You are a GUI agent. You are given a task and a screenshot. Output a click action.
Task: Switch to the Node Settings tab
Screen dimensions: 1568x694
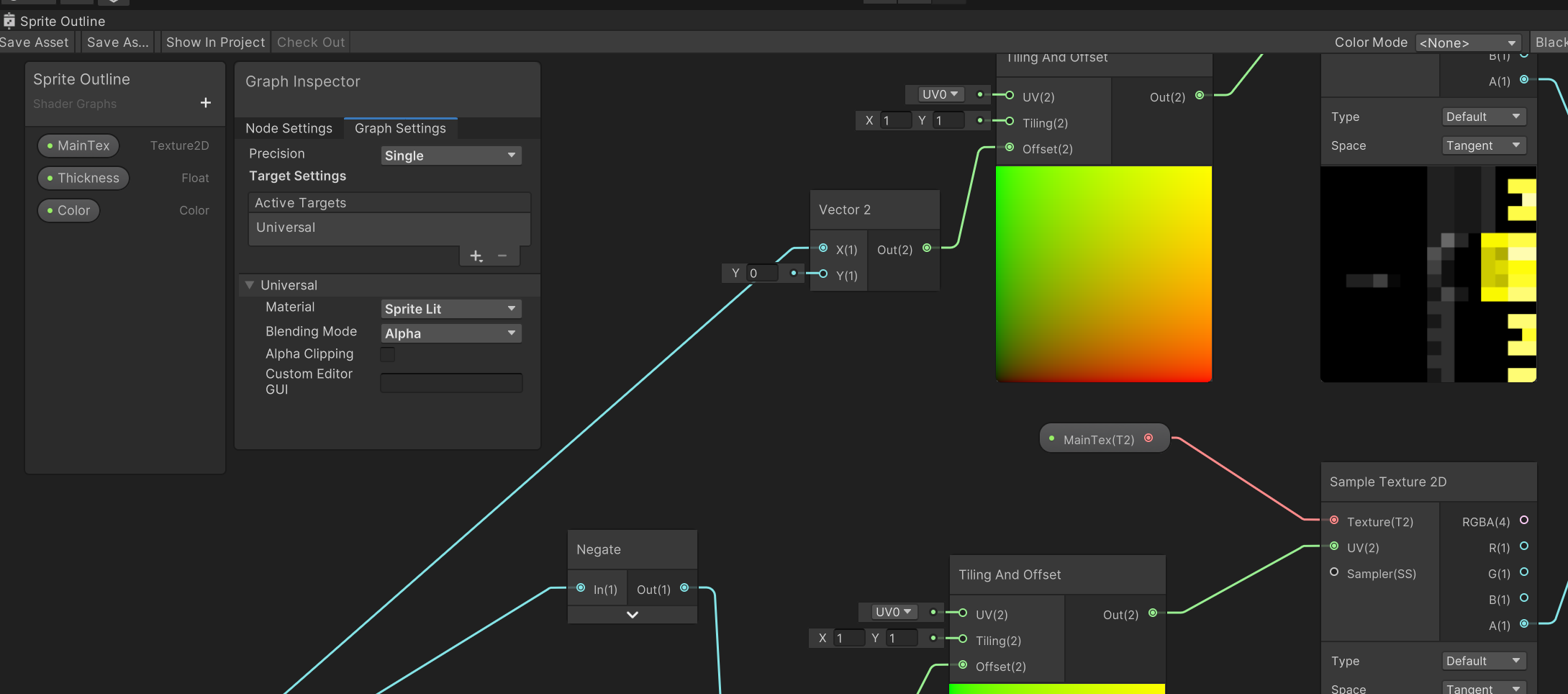289,128
